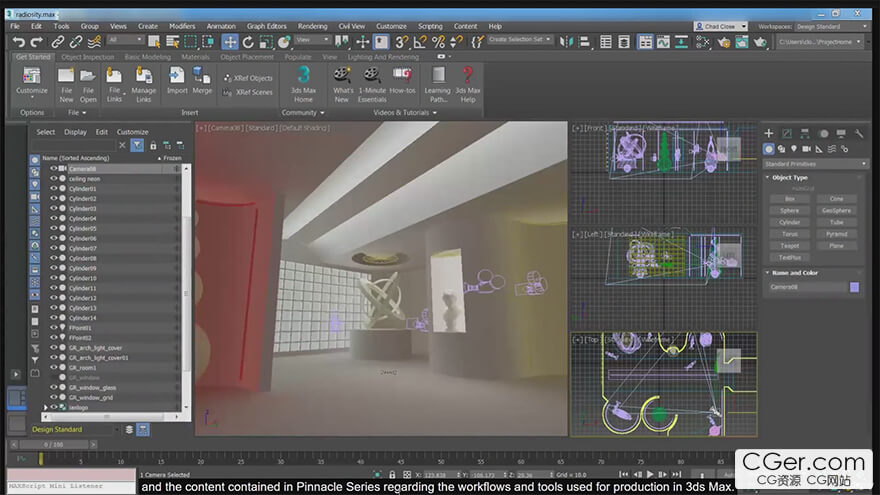Toggle visibility of GR_window_glass
880x495 pixels.
(x=54, y=387)
